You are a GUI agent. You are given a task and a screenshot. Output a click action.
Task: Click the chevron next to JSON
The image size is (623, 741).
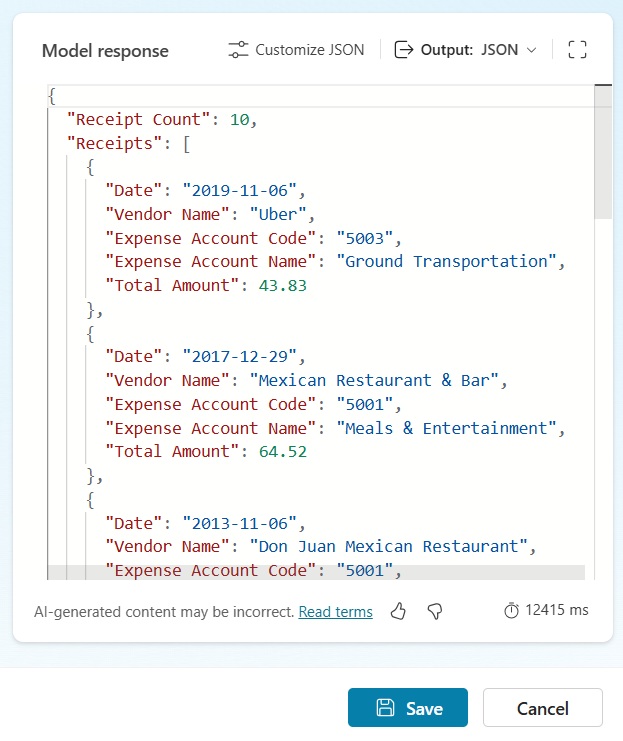531,50
